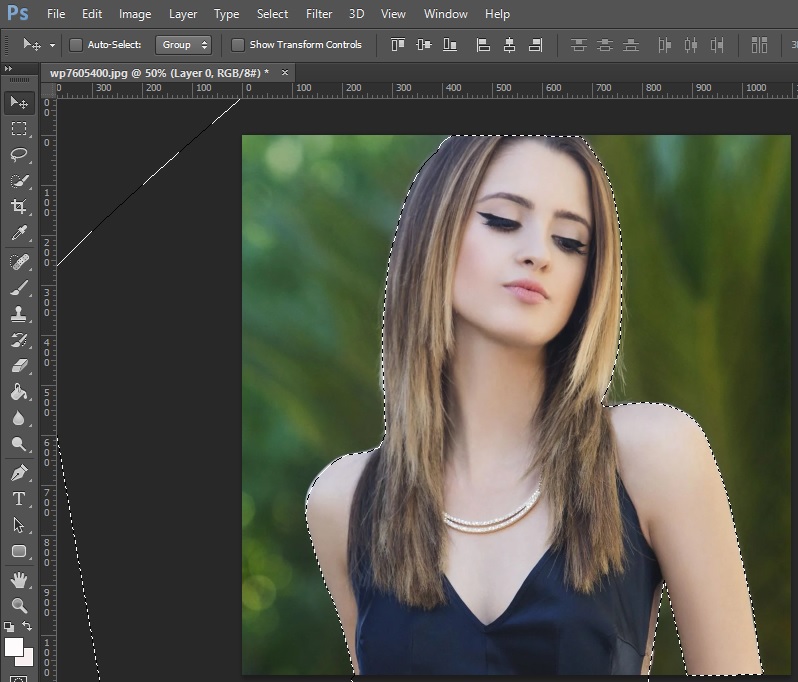Click the white foreground color swatch
Image resolution: width=798 pixels, height=682 pixels.
point(14,647)
